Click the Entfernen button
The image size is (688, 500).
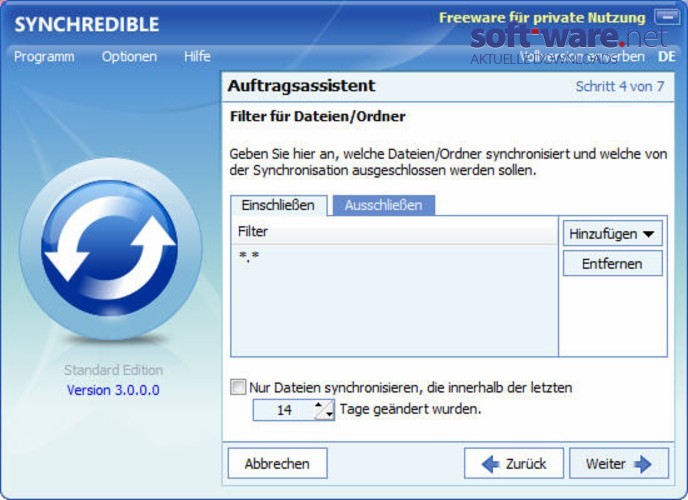point(613,264)
